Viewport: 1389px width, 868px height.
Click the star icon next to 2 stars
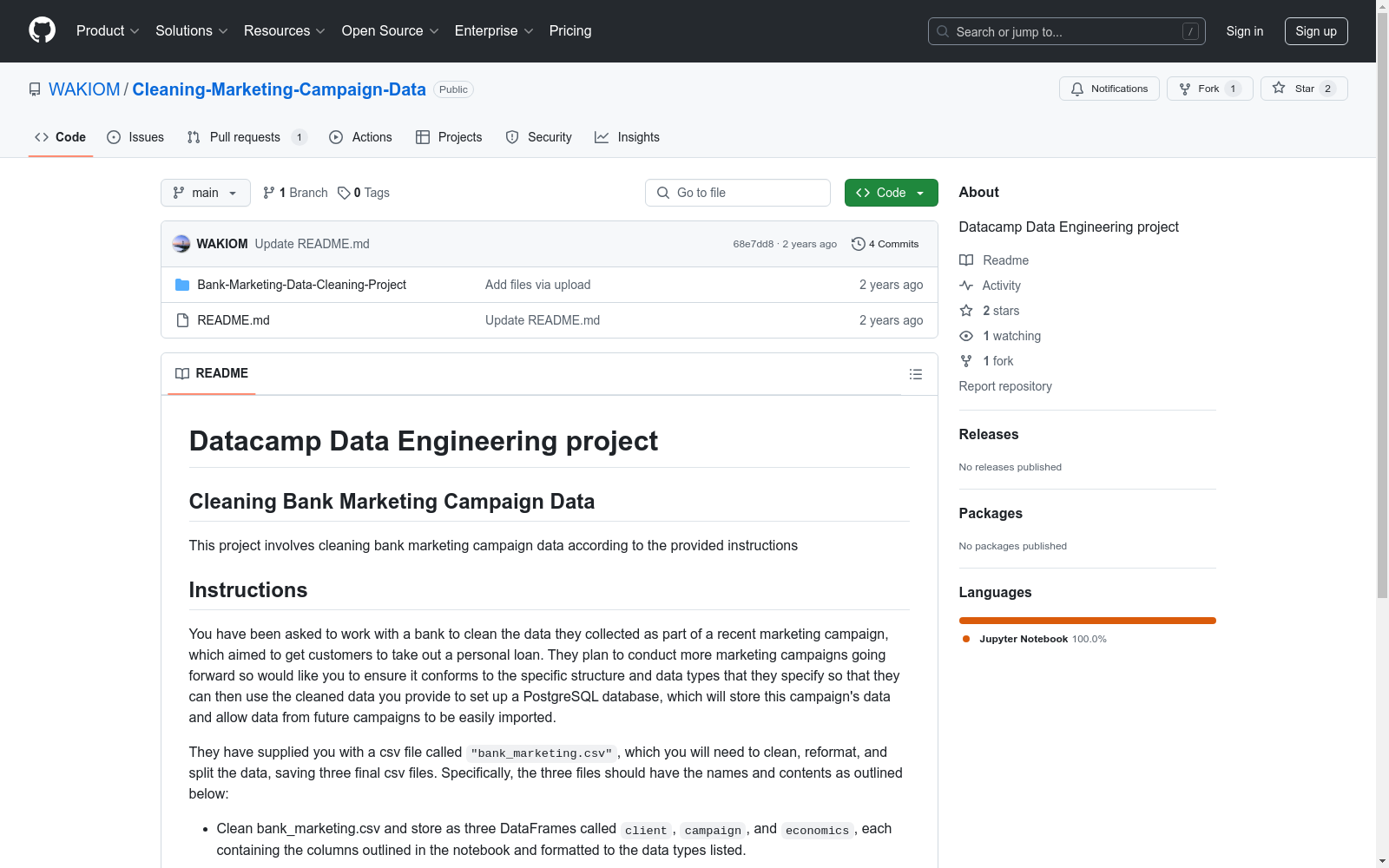click(966, 311)
